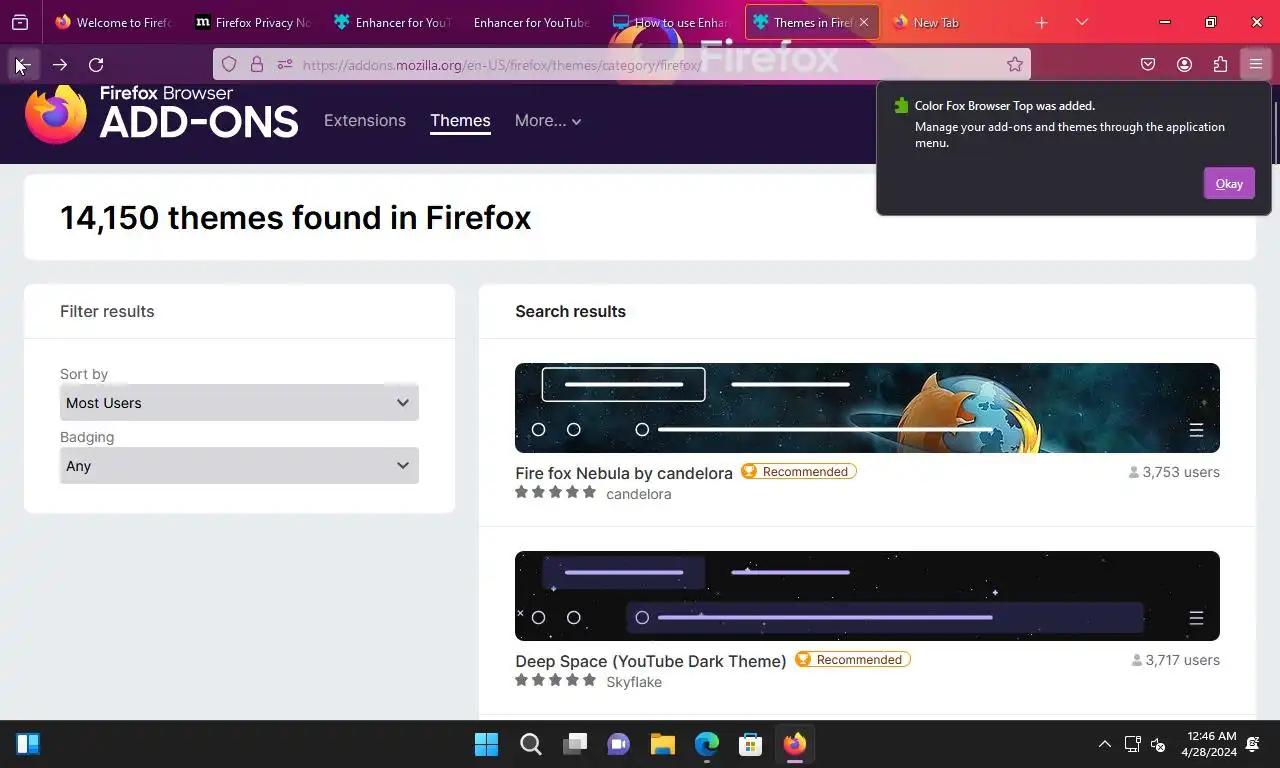Click Recommended badge for Fire fox Nebula

[798, 471]
